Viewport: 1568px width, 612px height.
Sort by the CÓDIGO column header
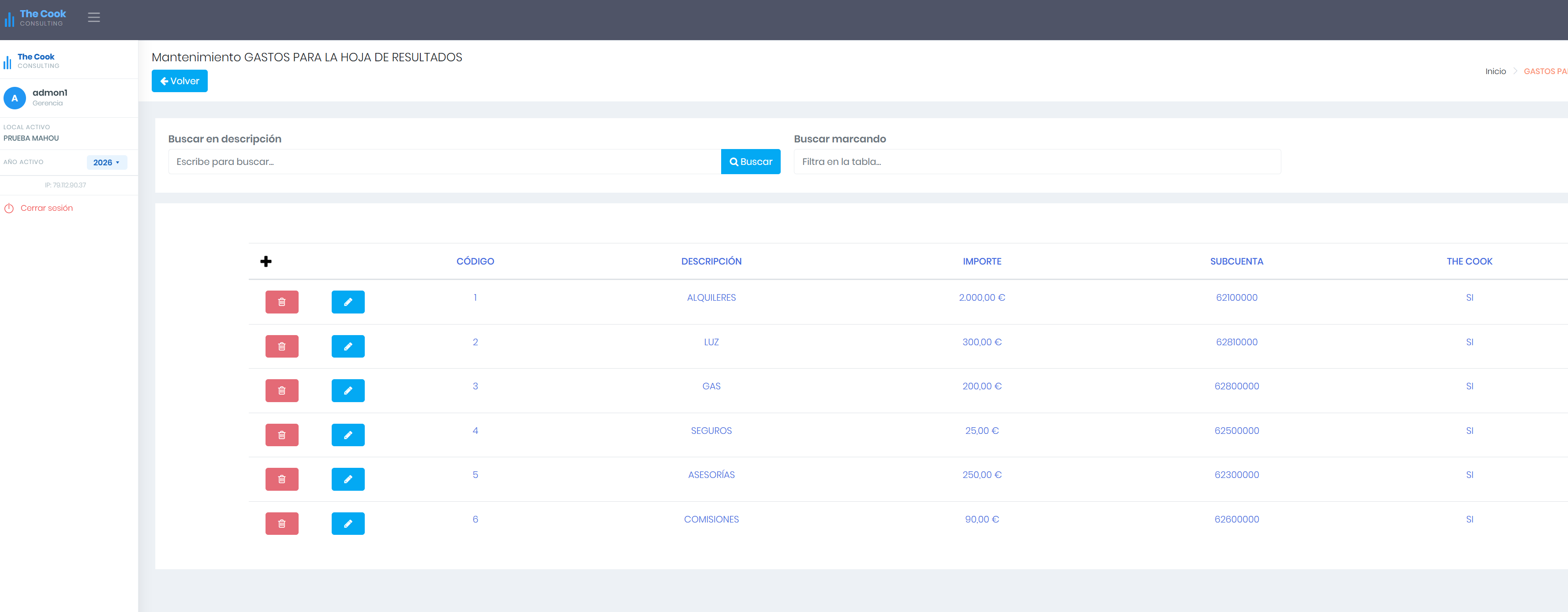475,261
